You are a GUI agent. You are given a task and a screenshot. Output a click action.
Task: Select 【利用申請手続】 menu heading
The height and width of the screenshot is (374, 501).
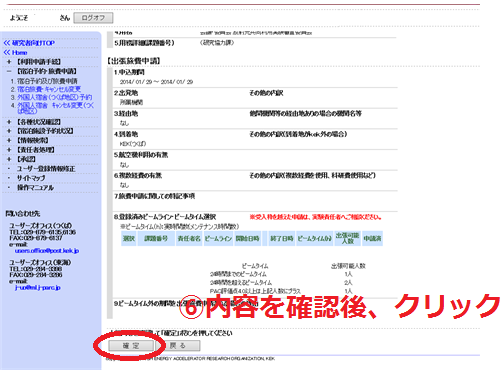tap(39, 62)
